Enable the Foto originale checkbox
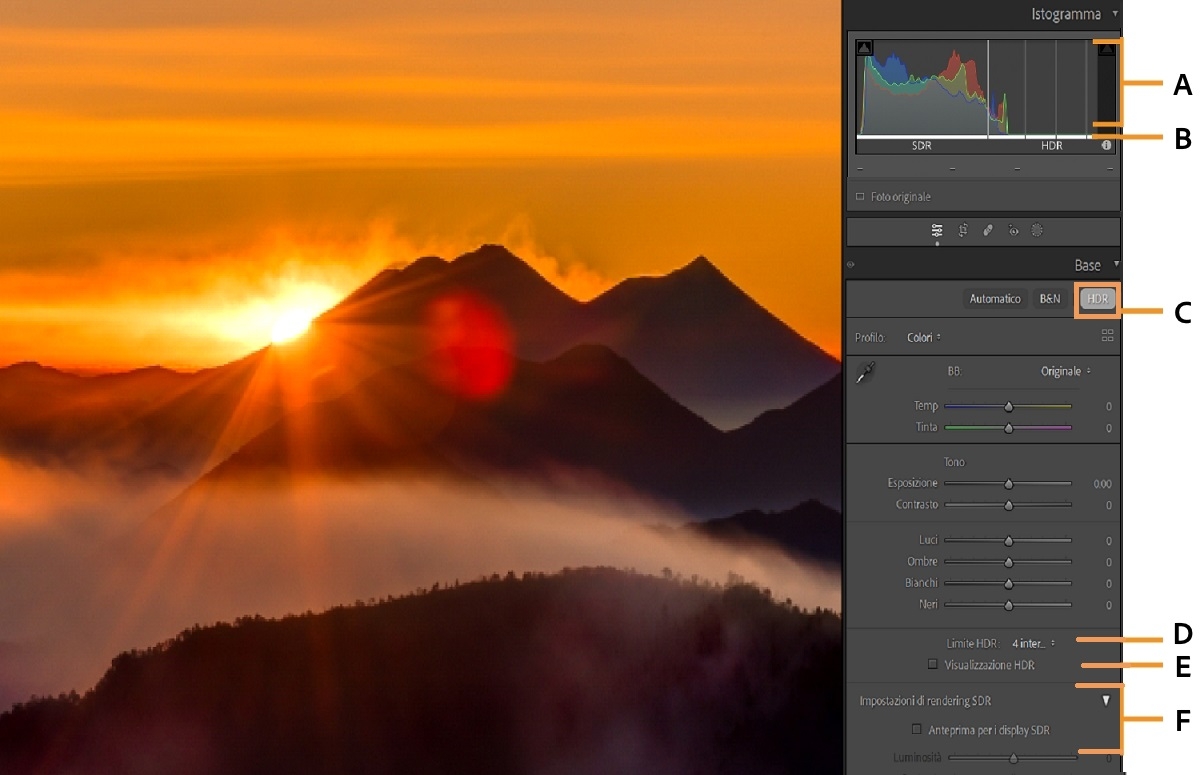Screen dimensions: 1200x775 pyautogui.click(x=860, y=197)
